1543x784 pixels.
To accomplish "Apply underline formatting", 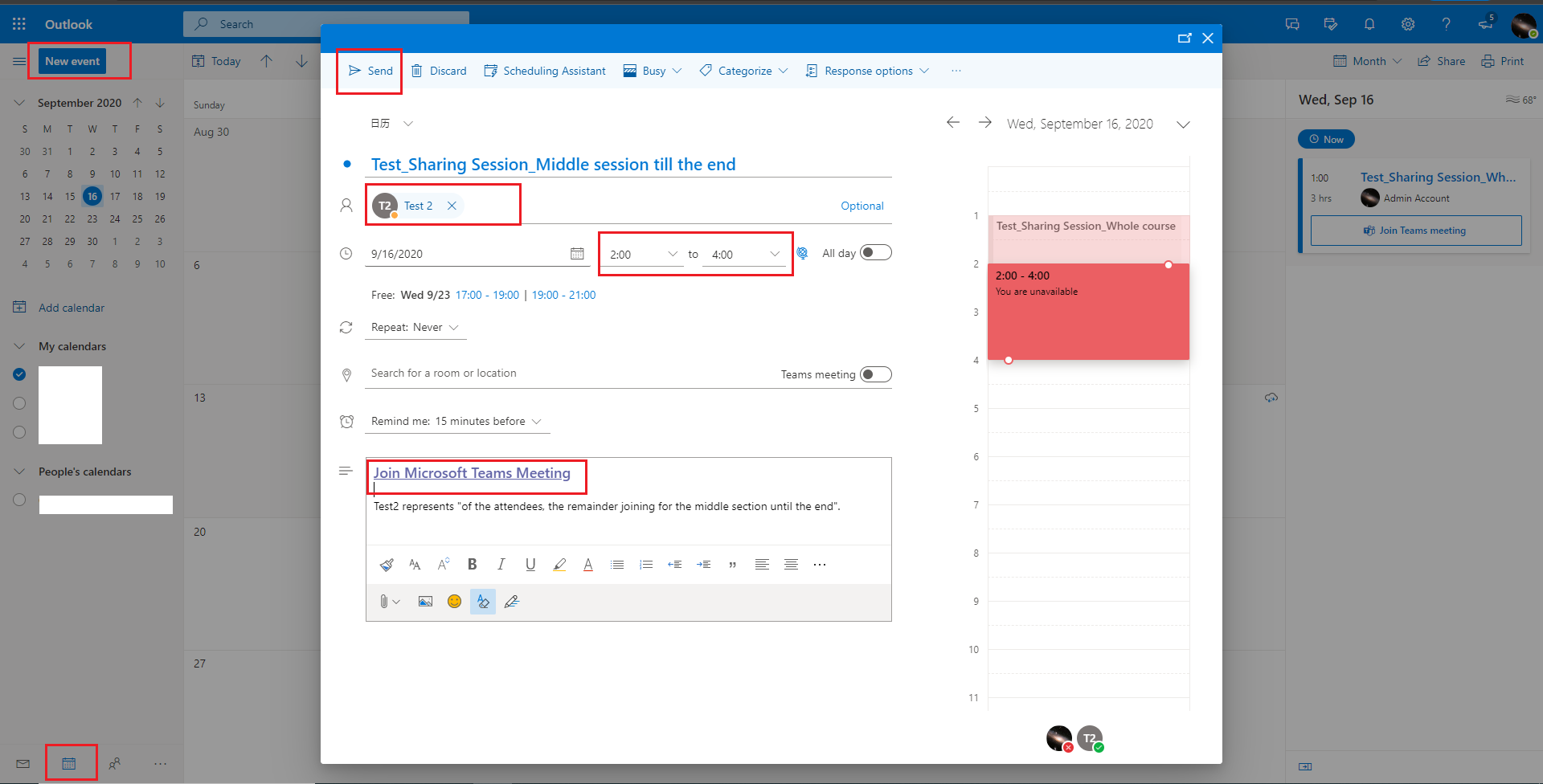I will (530, 564).
